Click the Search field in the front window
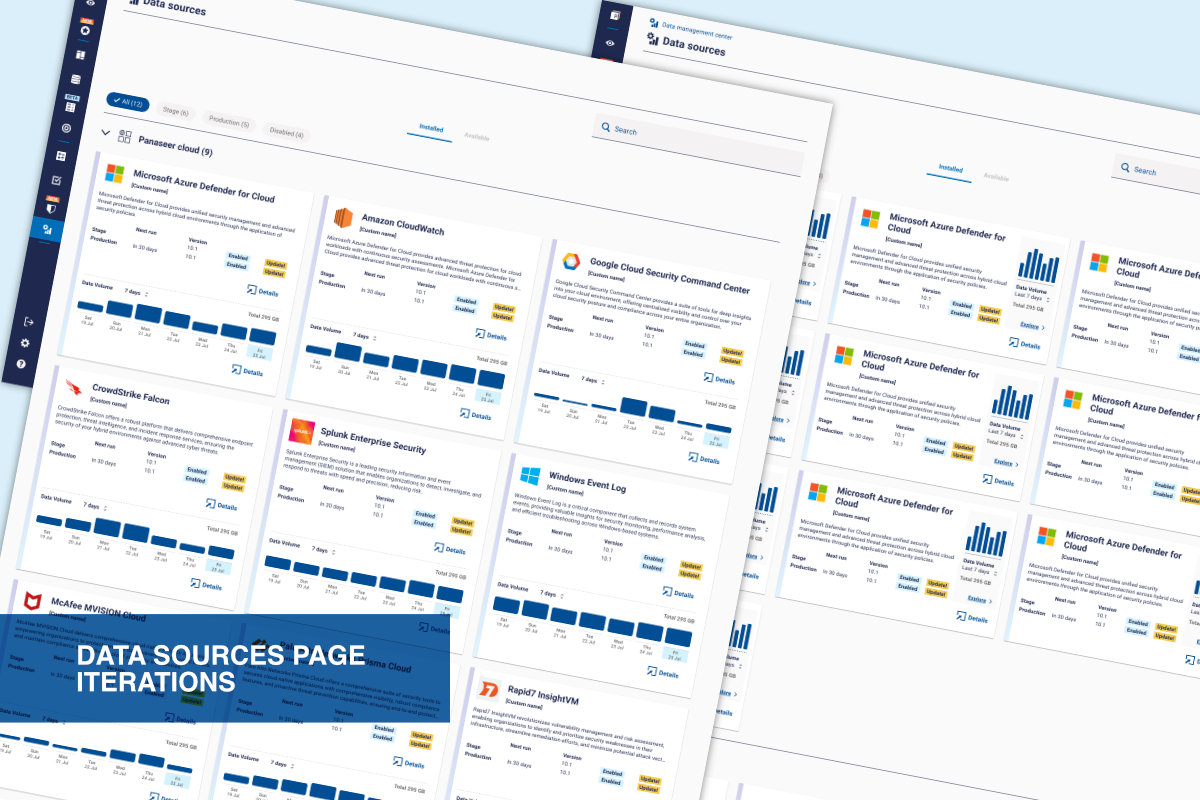This screenshot has width=1200, height=800. click(700, 147)
